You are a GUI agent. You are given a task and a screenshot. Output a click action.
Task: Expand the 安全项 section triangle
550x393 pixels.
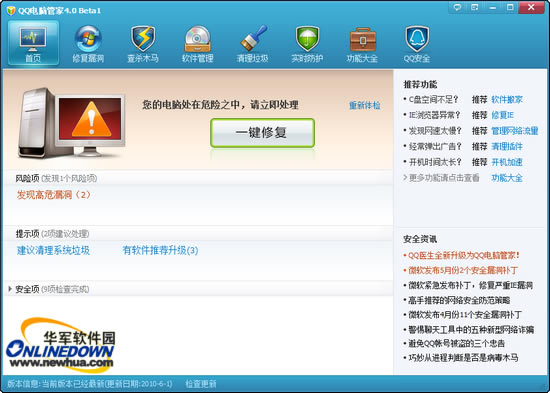click(10, 289)
